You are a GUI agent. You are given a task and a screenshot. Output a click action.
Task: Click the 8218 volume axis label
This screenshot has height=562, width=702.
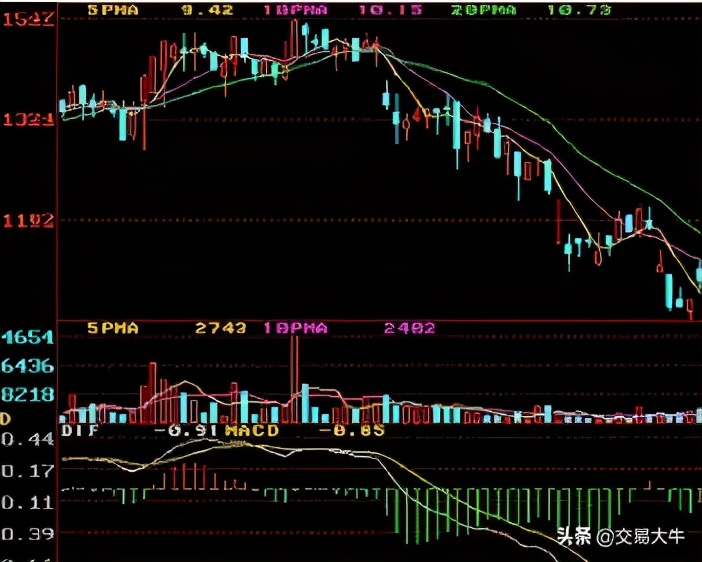click(27, 394)
